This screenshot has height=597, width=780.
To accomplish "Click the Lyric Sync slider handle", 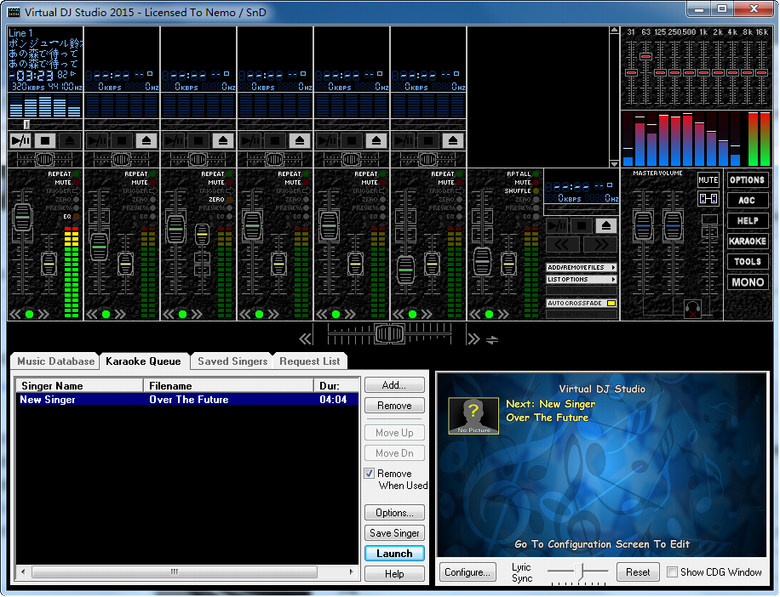I will click(579, 572).
